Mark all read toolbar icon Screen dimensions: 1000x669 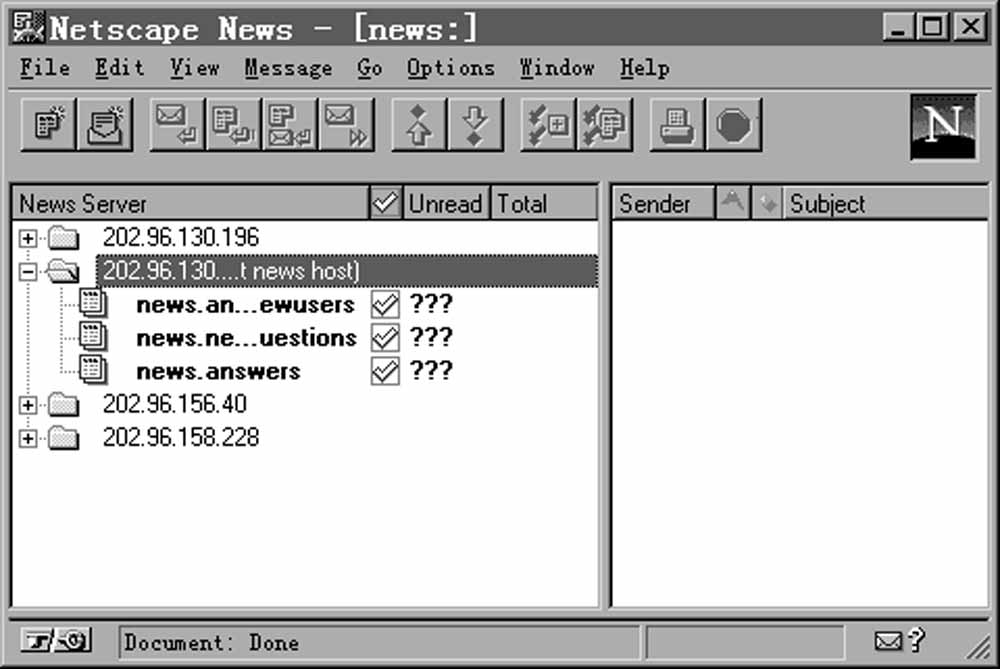tap(605, 124)
